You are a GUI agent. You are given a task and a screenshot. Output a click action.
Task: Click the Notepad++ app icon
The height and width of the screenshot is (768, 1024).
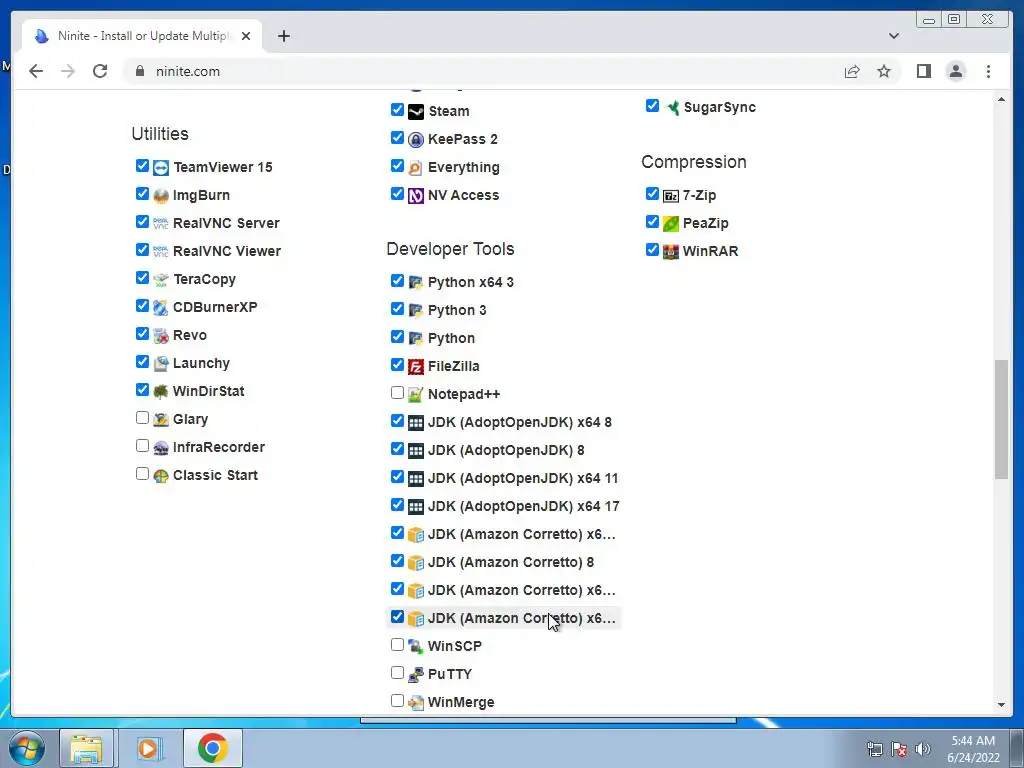tap(416, 395)
